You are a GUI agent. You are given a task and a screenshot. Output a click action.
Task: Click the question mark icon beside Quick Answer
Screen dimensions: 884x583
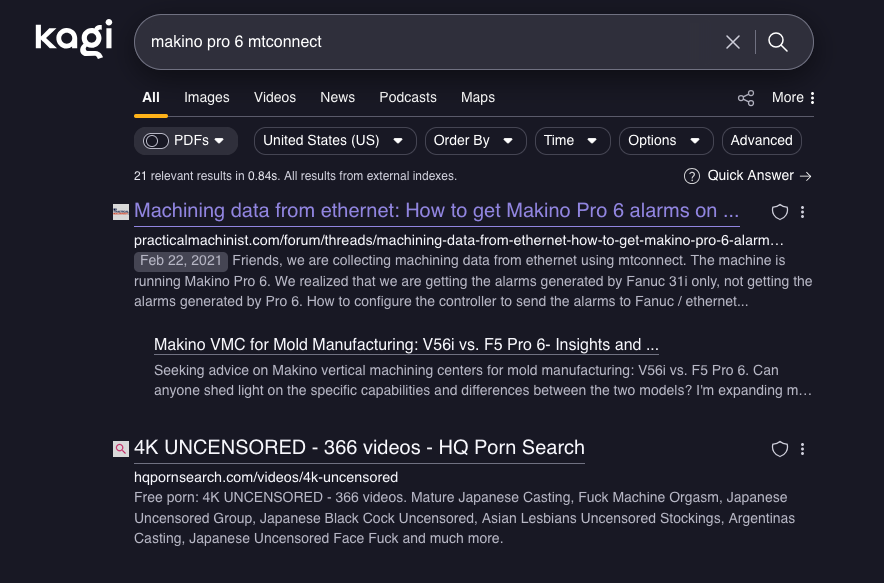pos(692,176)
